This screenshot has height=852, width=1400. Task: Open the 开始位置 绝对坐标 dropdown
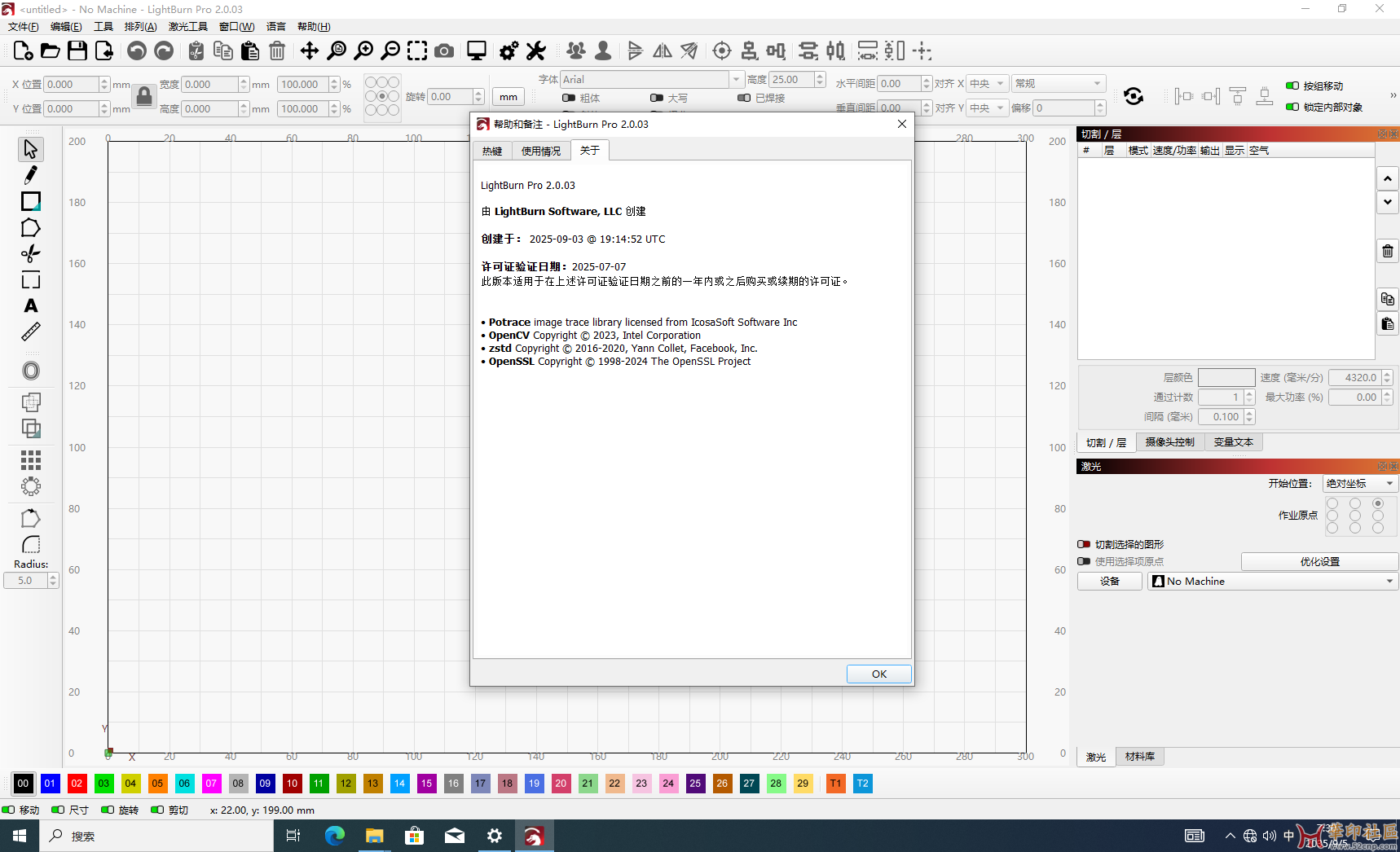1360,483
